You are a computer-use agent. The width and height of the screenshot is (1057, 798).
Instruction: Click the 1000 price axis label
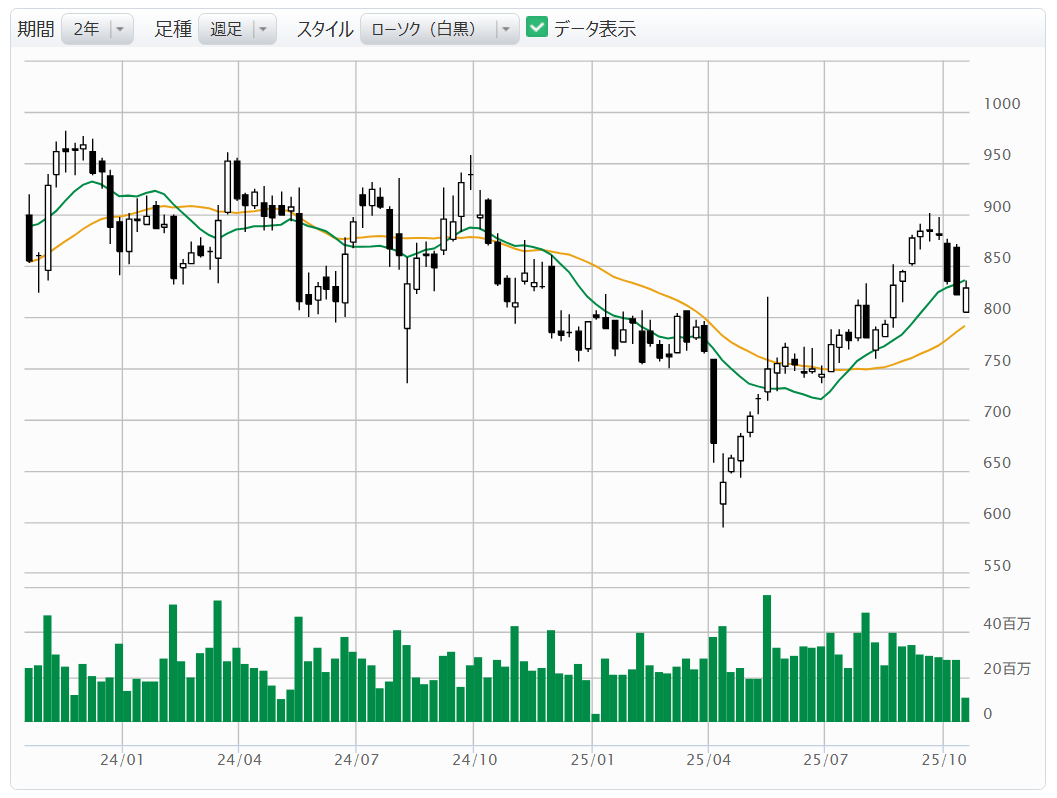[1001, 104]
